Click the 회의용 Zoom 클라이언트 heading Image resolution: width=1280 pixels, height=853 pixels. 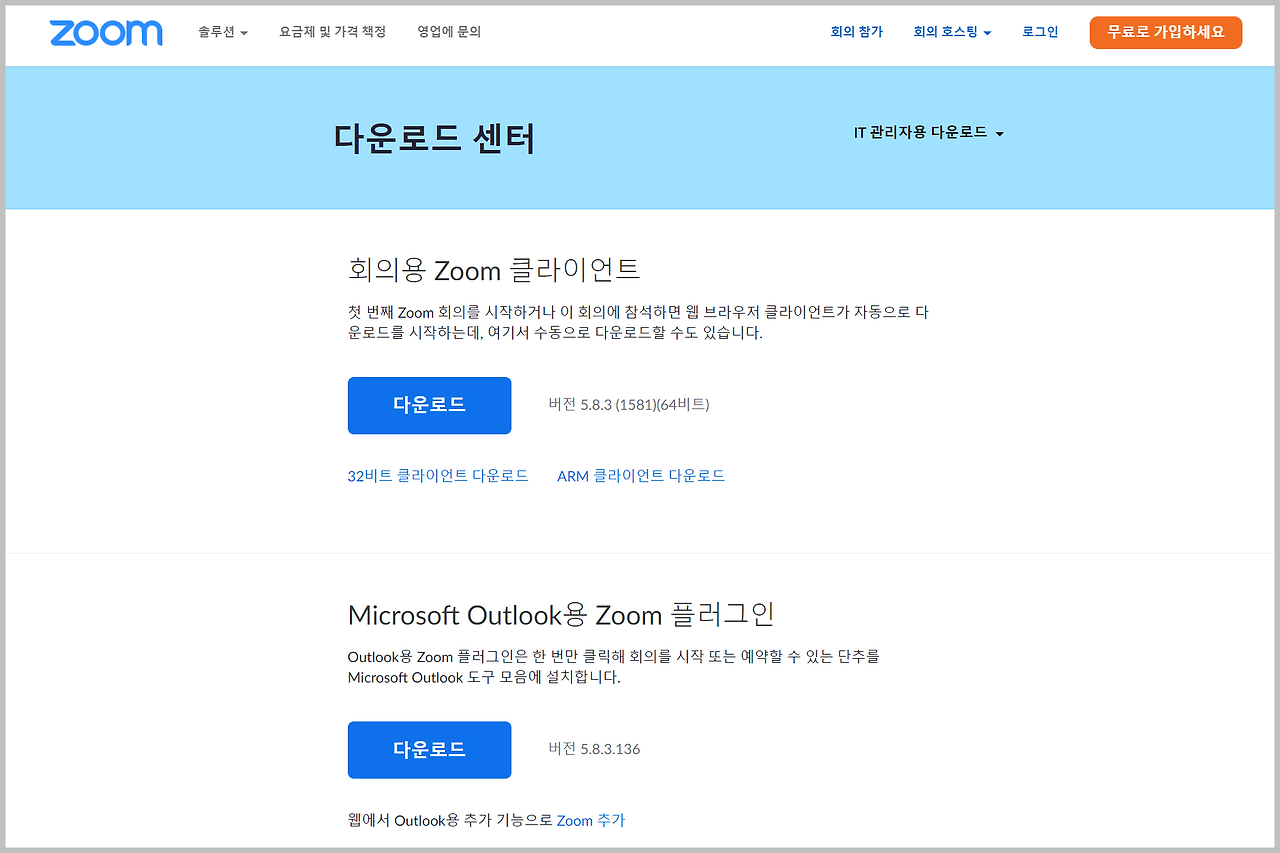(494, 269)
